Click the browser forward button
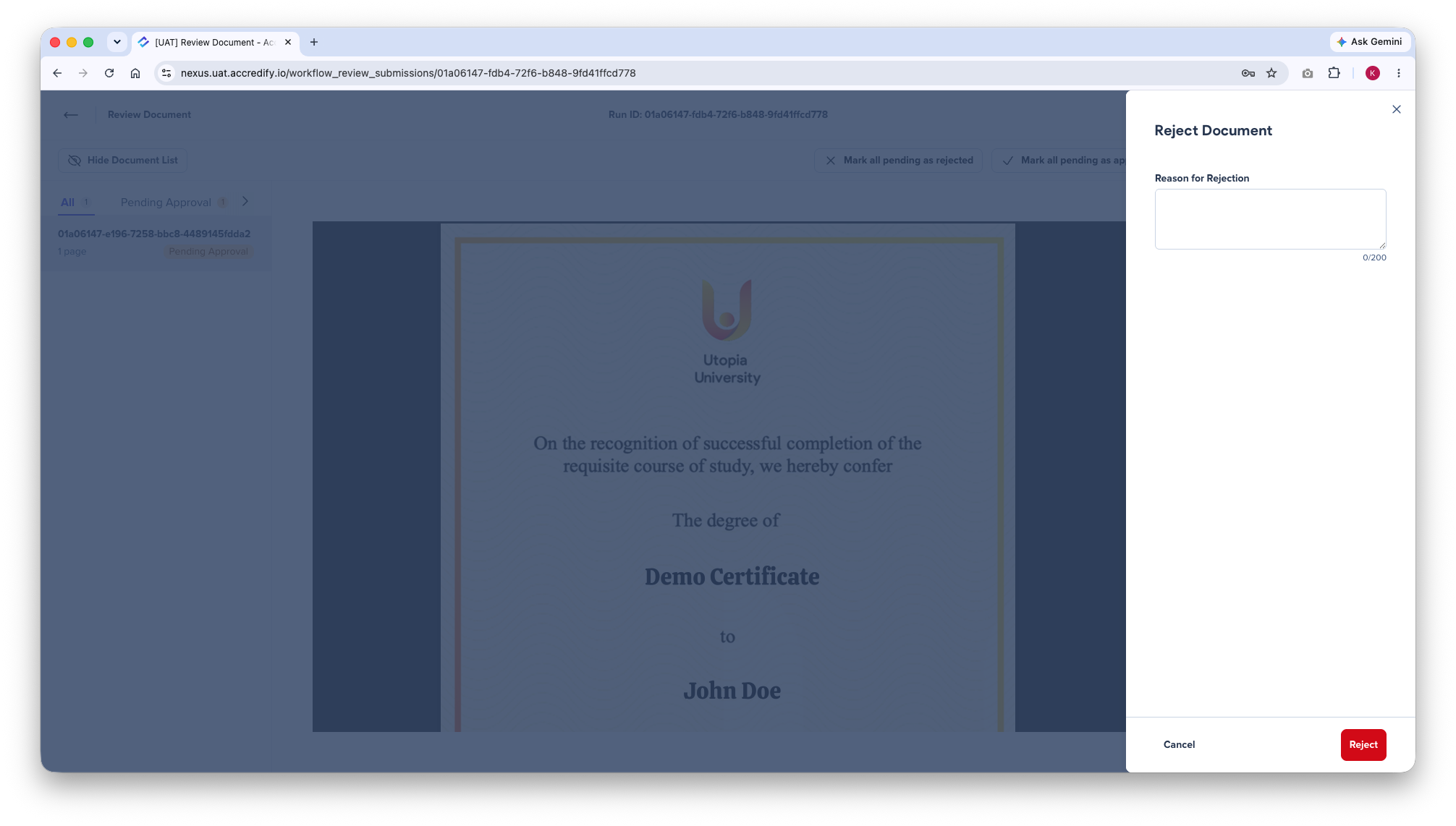The height and width of the screenshot is (826, 1456). (83, 73)
